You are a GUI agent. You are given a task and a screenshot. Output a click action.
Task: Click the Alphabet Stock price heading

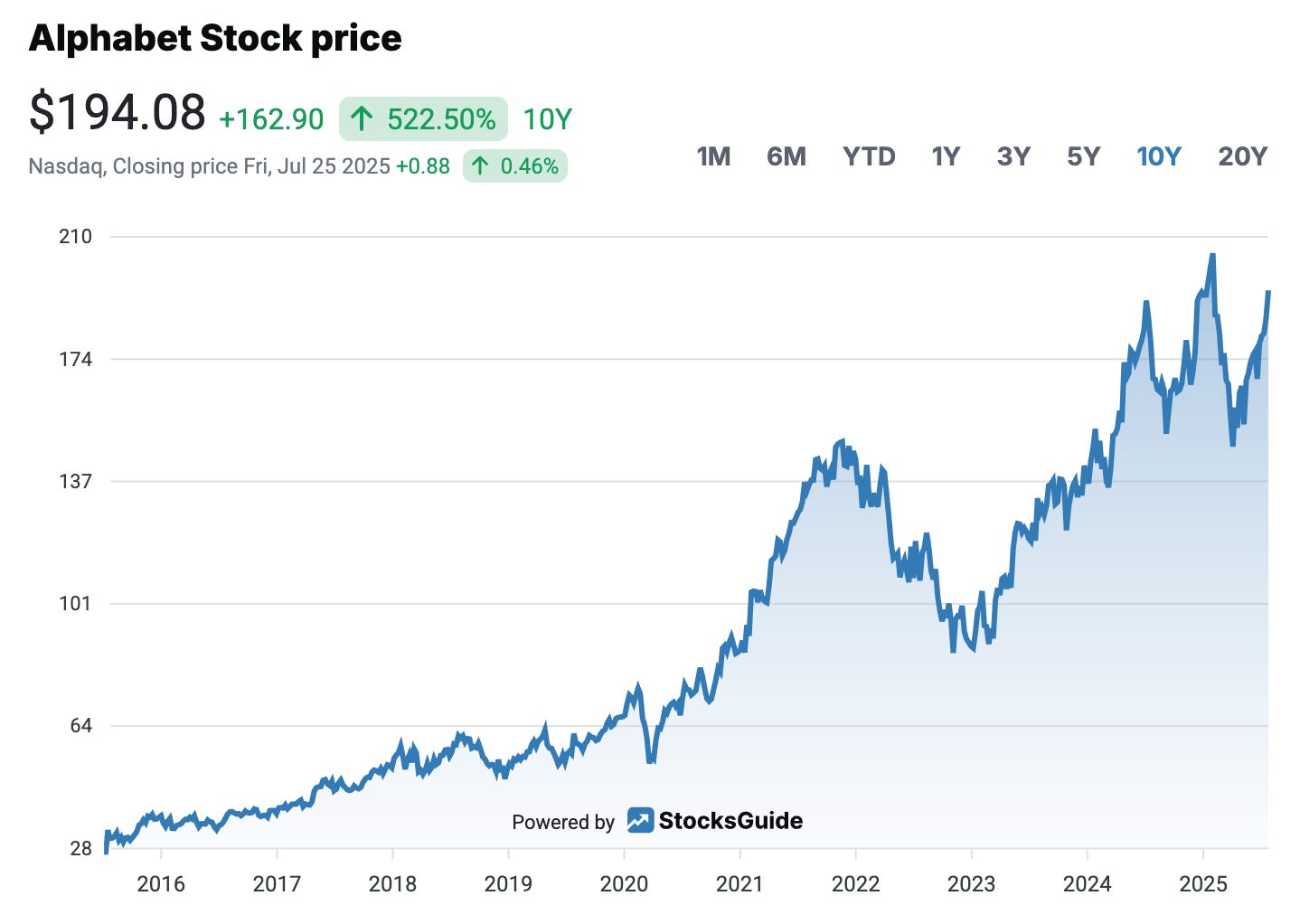215,38
